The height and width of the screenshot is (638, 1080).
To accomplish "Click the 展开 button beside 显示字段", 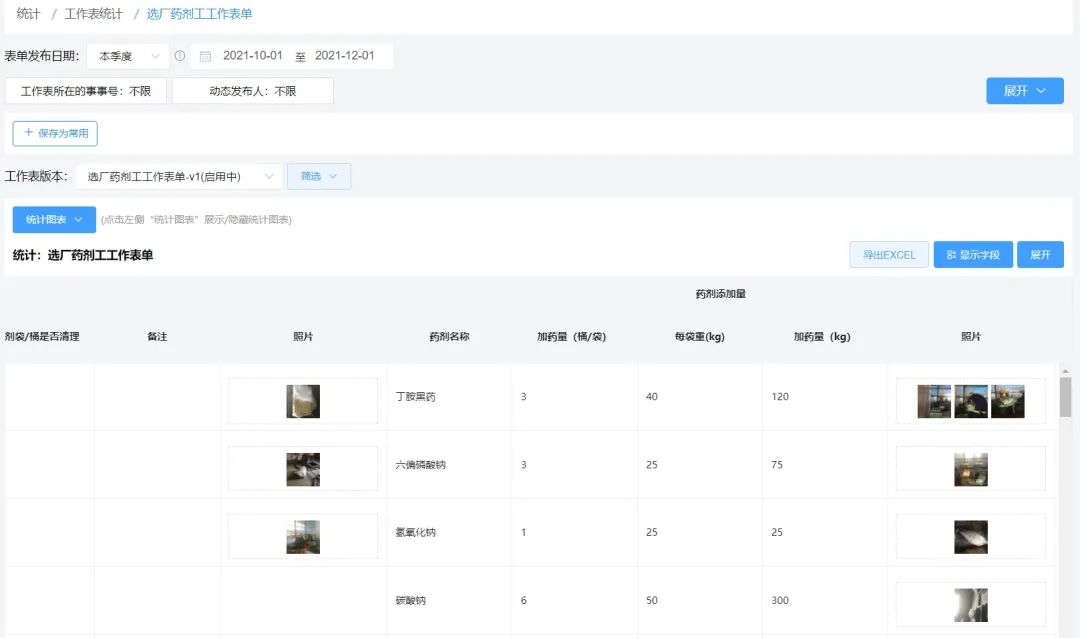I will [x=1040, y=255].
